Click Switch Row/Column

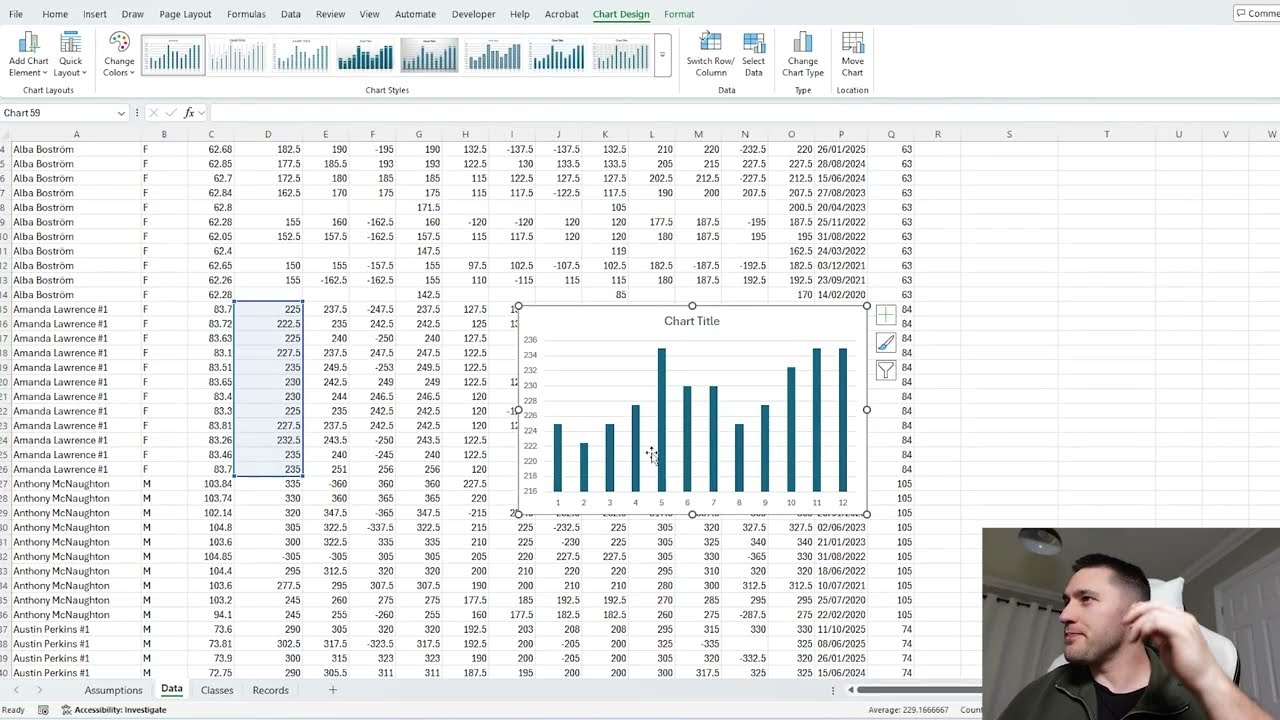click(710, 54)
